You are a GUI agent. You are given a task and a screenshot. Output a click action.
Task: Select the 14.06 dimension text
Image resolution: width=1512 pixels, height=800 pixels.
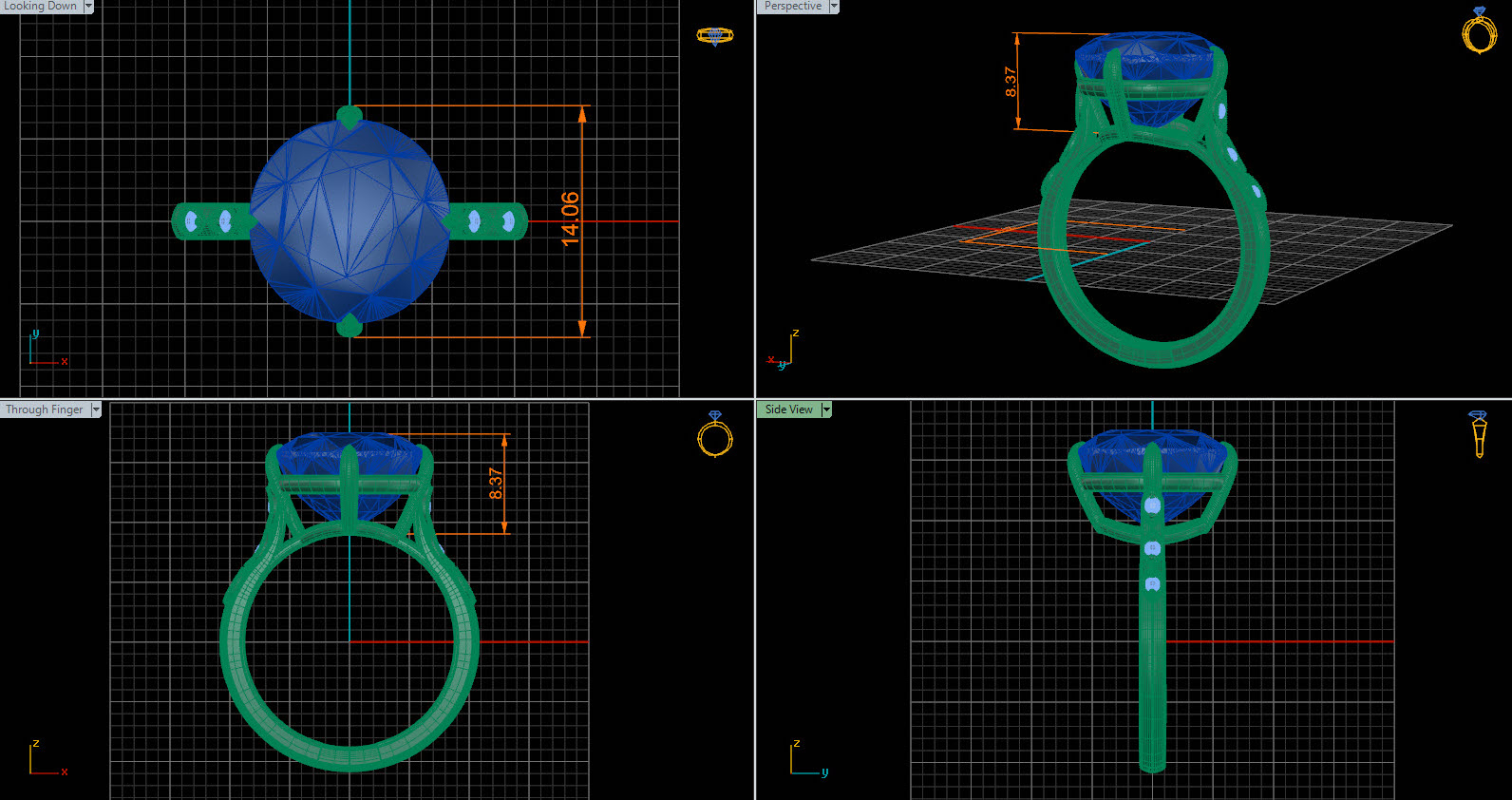click(x=570, y=219)
